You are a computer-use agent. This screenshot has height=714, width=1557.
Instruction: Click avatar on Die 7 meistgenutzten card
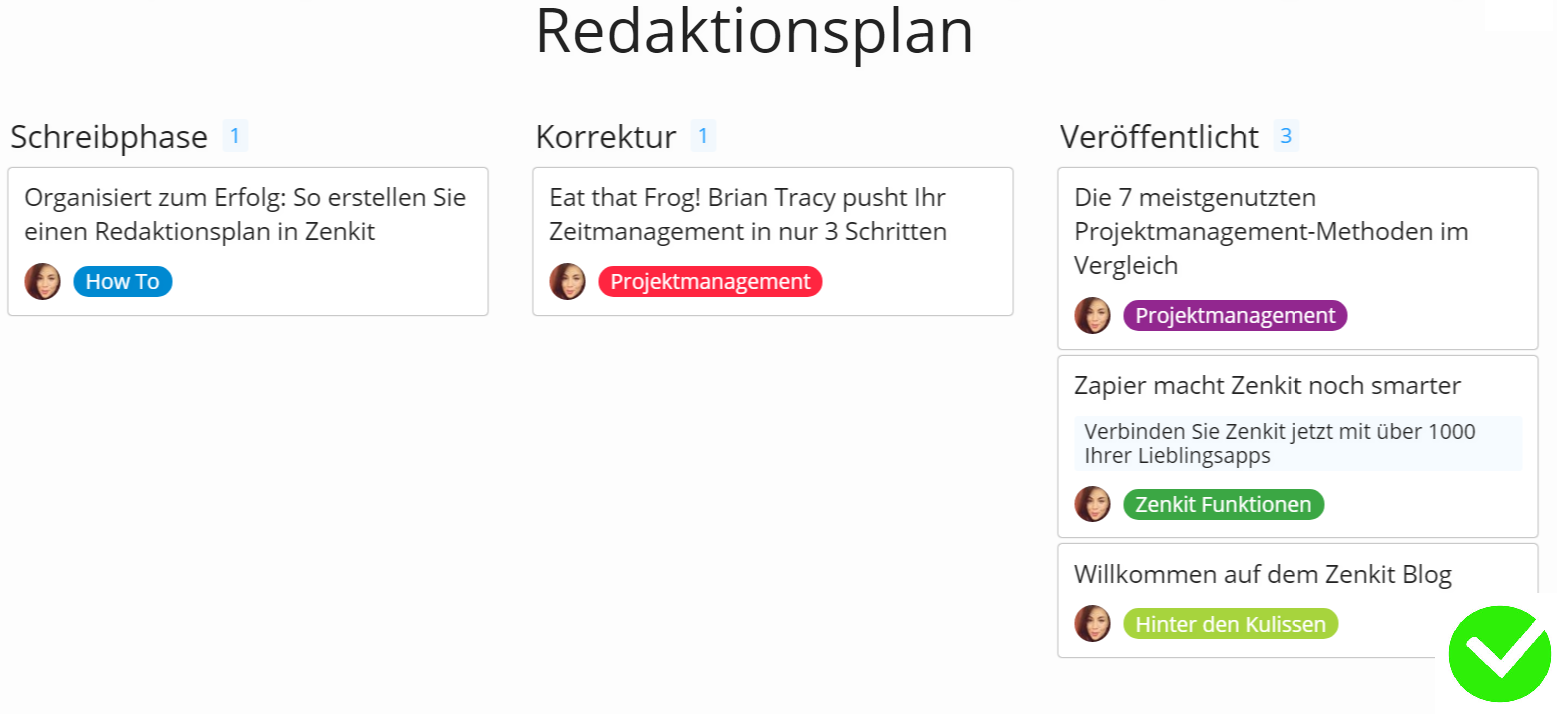pos(1093,316)
